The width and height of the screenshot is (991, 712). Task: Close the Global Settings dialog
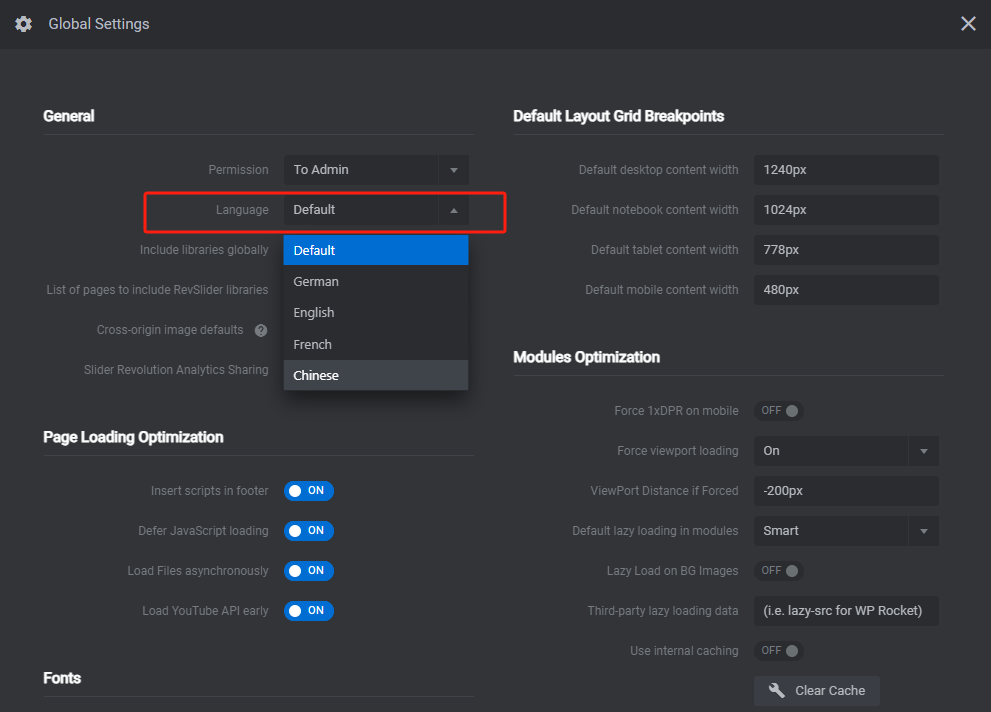click(968, 24)
